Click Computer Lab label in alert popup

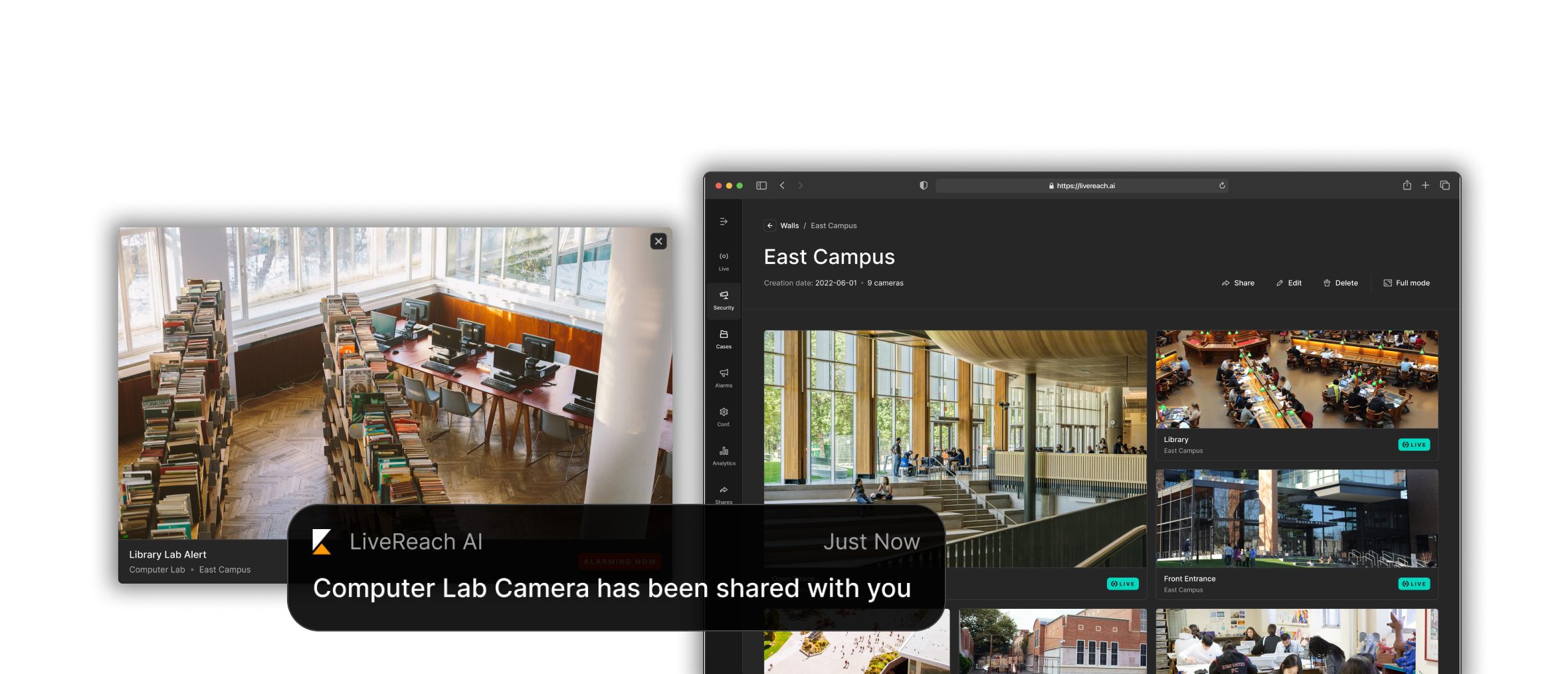[x=157, y=570]
